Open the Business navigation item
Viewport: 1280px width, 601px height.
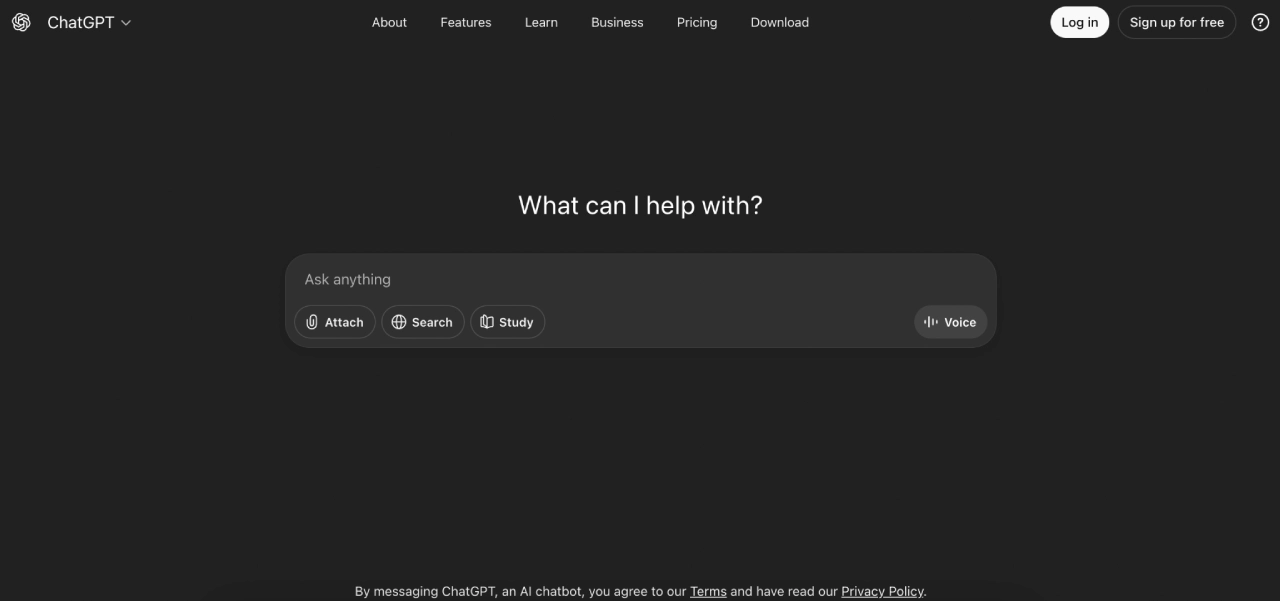pos(617,22)
